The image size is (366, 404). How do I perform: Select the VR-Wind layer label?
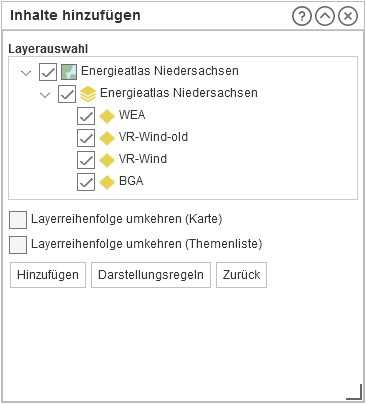(x=143, y=159)
